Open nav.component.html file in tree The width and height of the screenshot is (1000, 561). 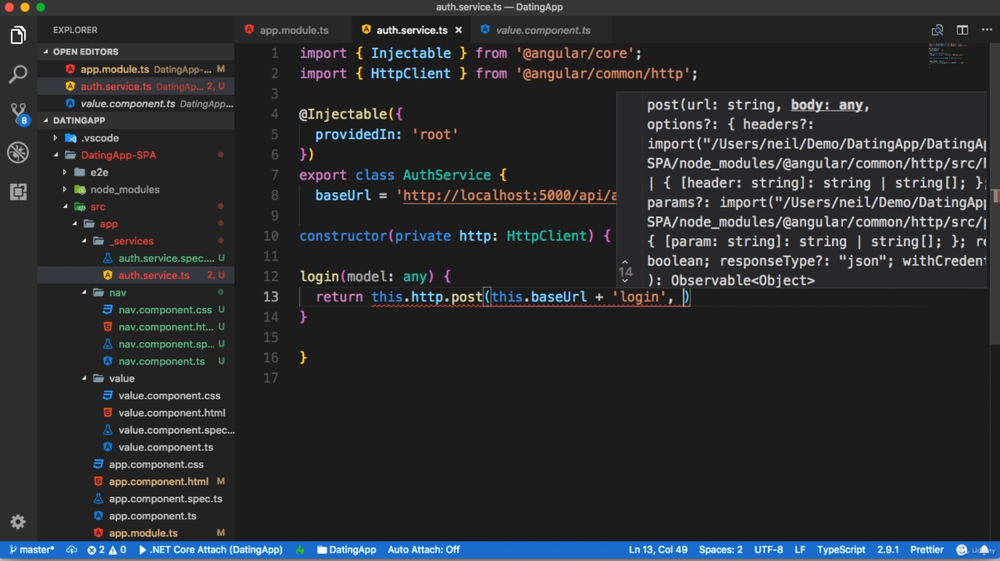136,327
